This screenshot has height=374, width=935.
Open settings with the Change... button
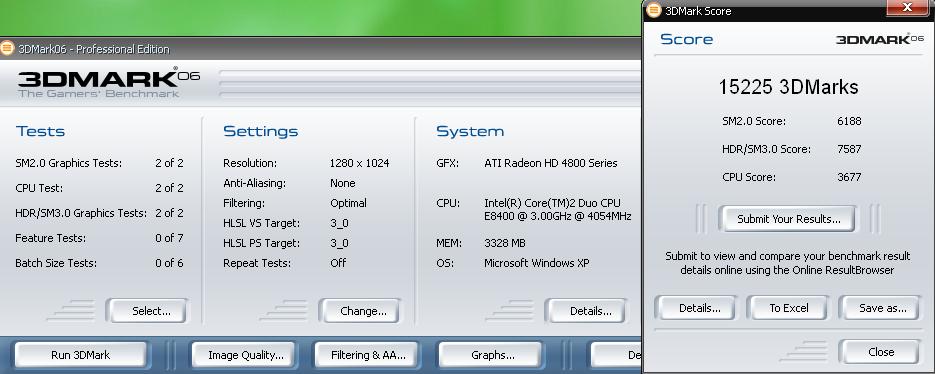click(x=359, y=311)
